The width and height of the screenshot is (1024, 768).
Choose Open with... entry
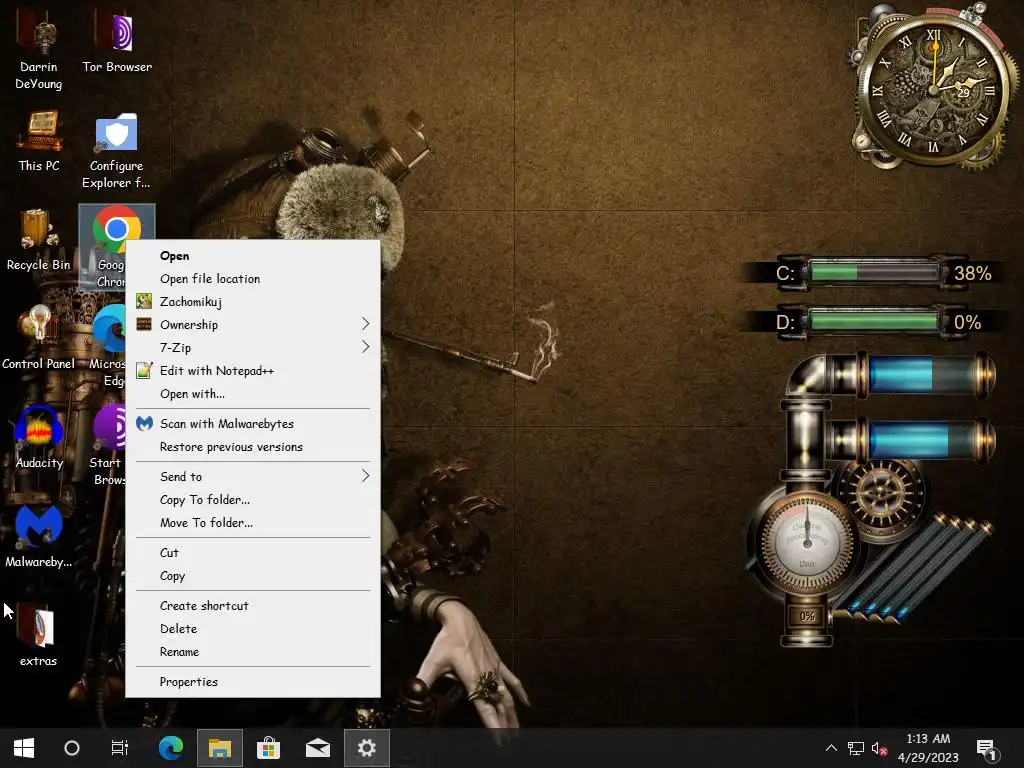[x=253, y=394]
